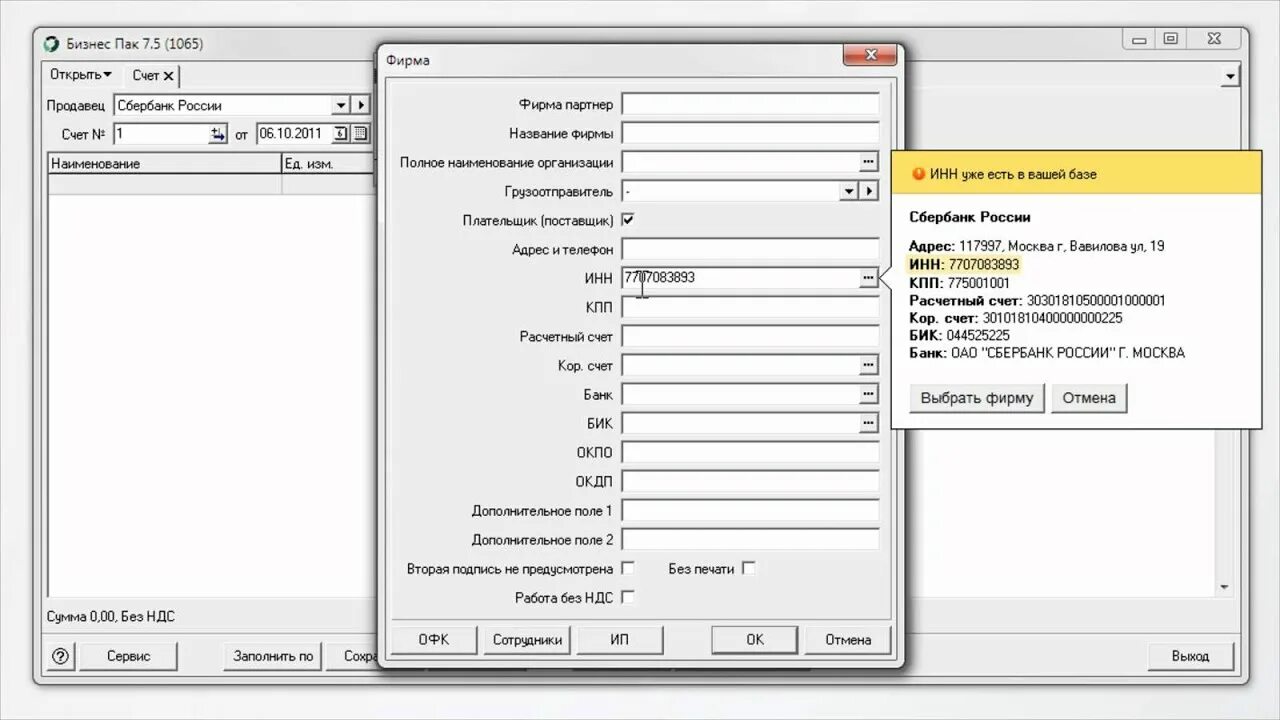Click the help question mark icon

click(x=60, y=656)
